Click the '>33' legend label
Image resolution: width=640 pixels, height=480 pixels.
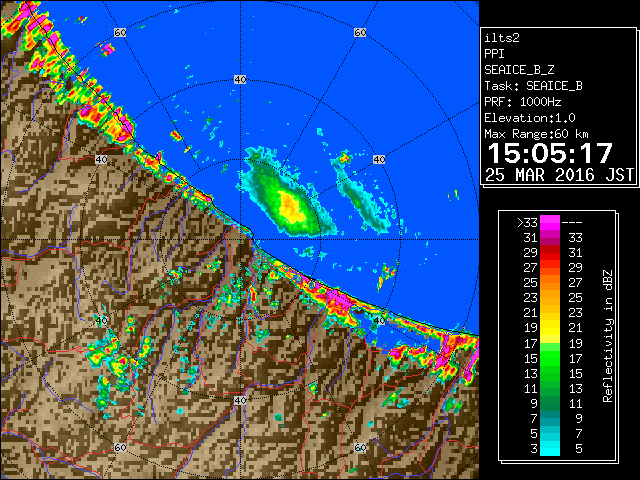pyautogui.click(x=527, y=223)
